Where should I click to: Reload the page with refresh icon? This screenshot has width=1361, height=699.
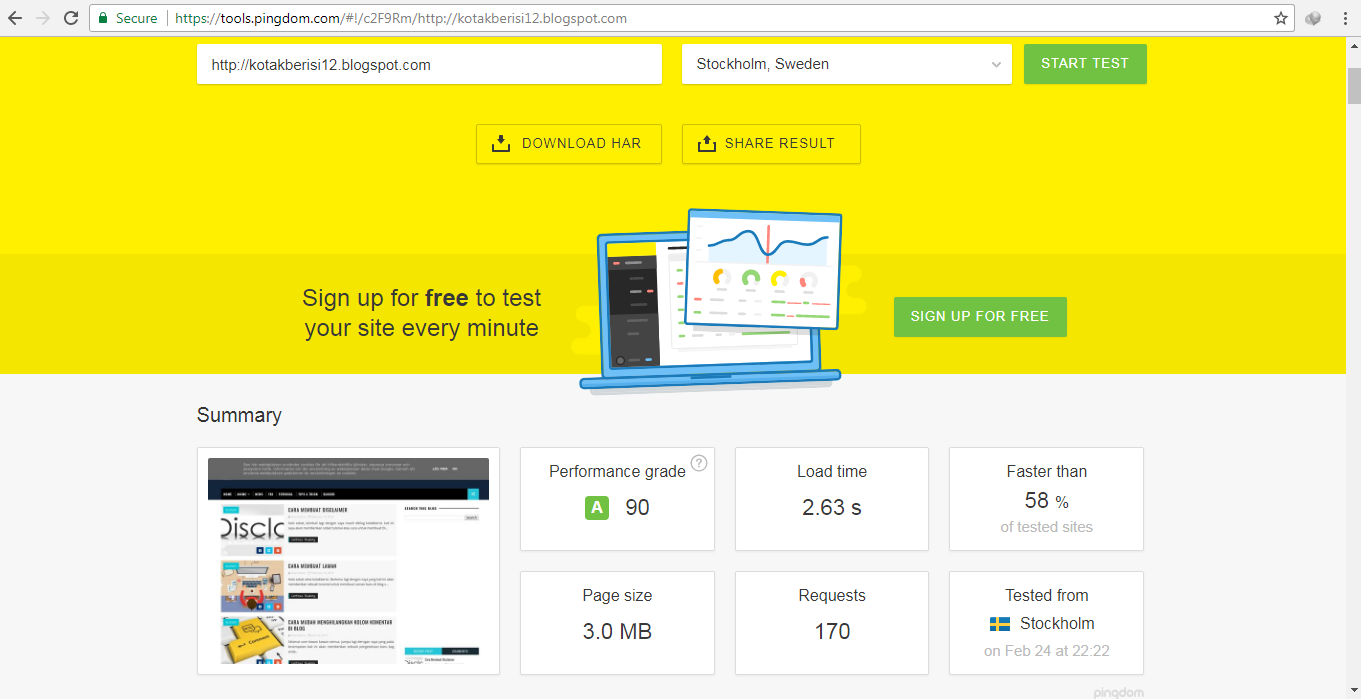point(71,18)
